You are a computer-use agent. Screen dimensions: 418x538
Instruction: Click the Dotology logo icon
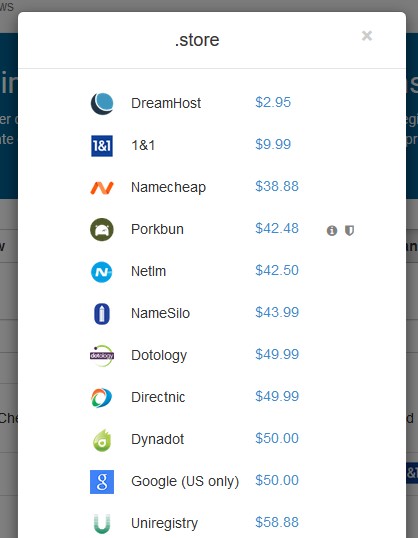pyautogui.click(x=102, y=356)
